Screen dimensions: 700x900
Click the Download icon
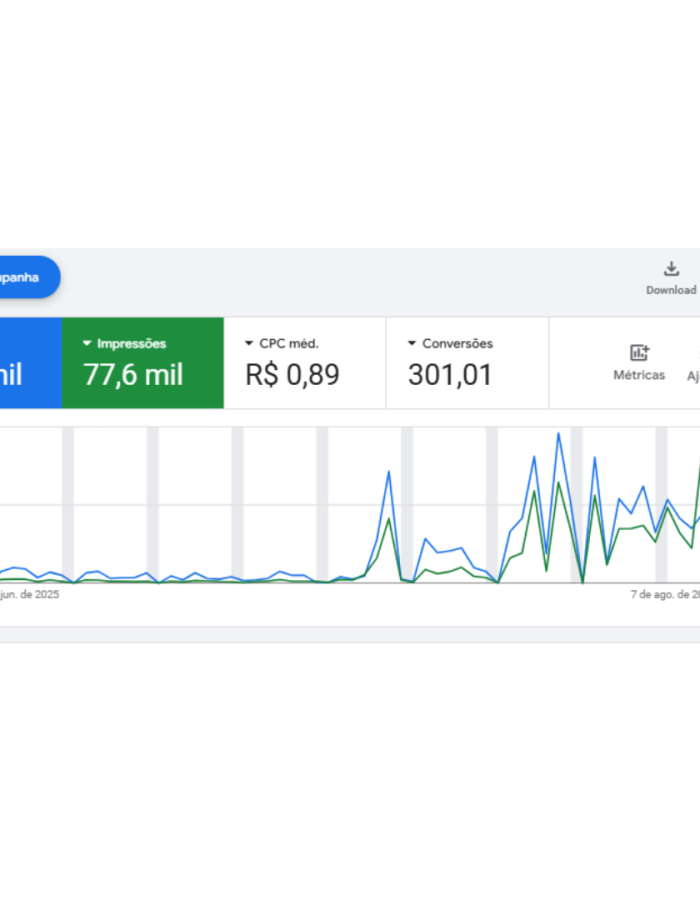pos(671,269)
